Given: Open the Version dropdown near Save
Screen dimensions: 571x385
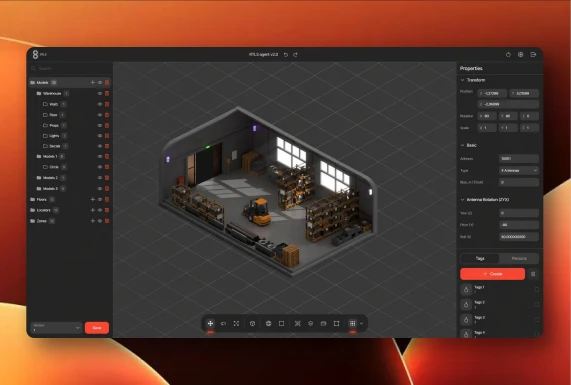Looking at the screenshot, I should pos(56,328).
